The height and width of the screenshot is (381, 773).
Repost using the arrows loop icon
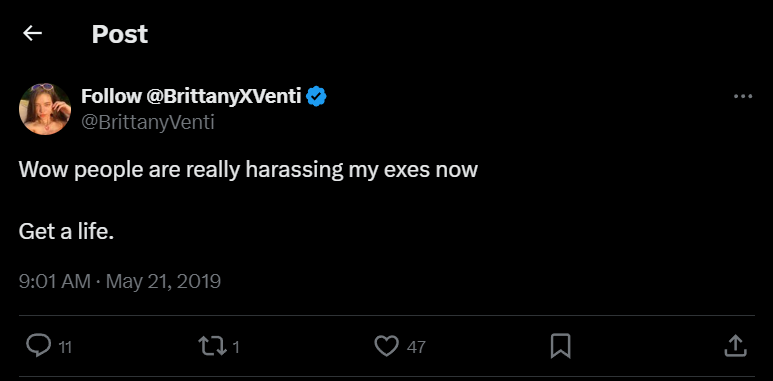[x=212, y=346]
